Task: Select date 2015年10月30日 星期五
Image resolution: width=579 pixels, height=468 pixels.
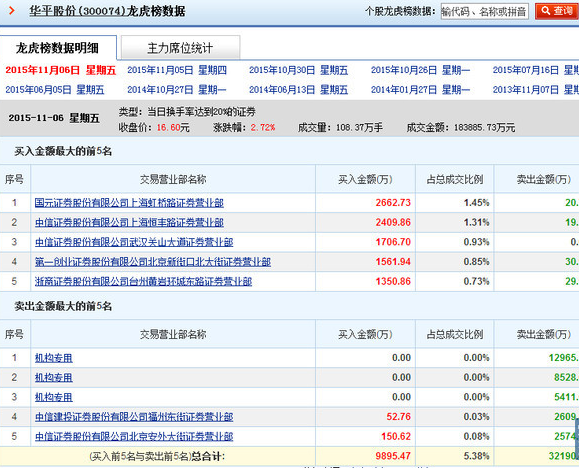Action: [298, 70]
